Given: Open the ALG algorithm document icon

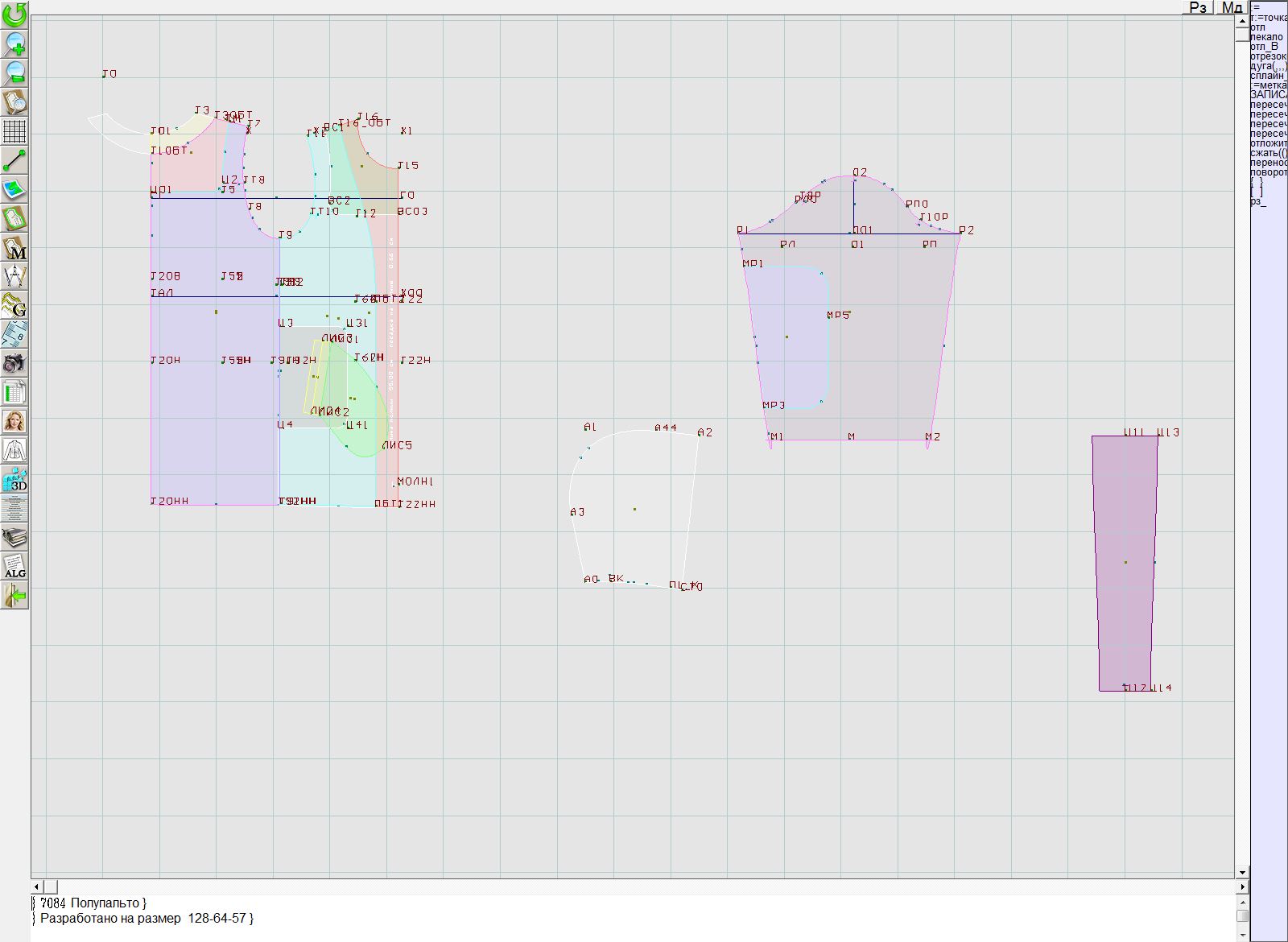Looking at the screenshot, I should [14, 566].
